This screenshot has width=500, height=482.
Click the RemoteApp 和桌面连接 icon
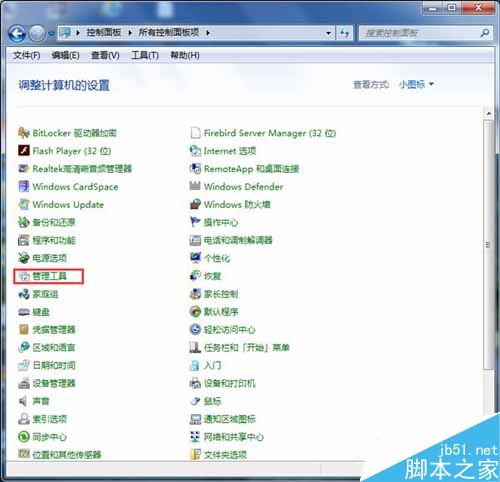click(195, 169)
